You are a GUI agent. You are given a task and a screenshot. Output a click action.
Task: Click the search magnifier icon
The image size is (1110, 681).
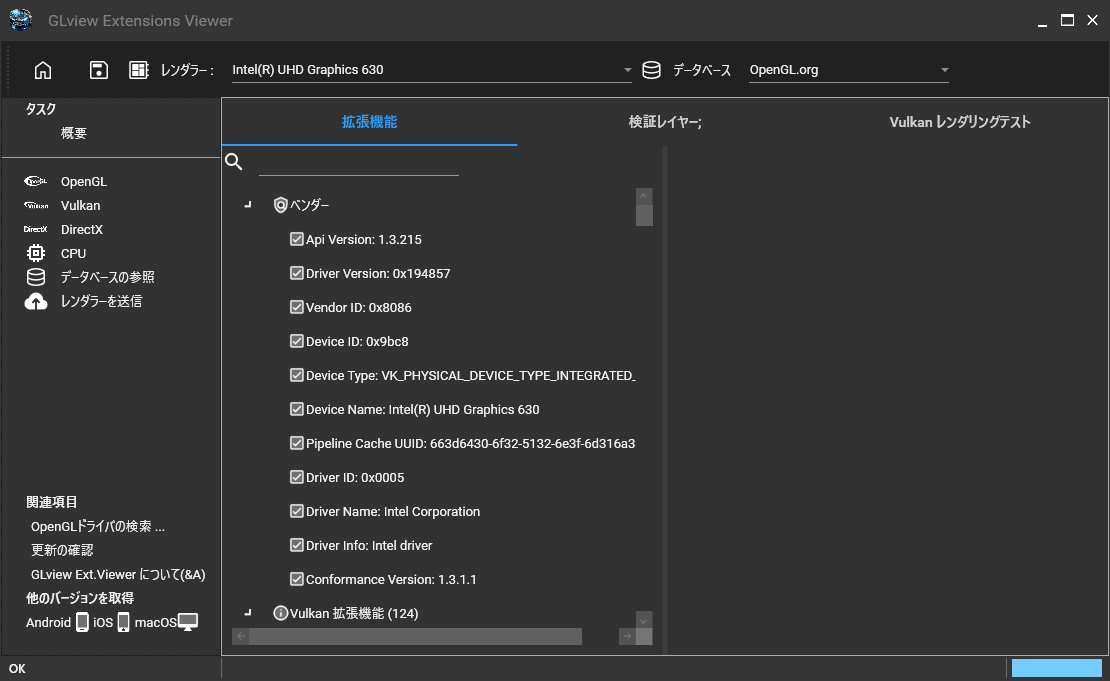(x=234, y=161)
